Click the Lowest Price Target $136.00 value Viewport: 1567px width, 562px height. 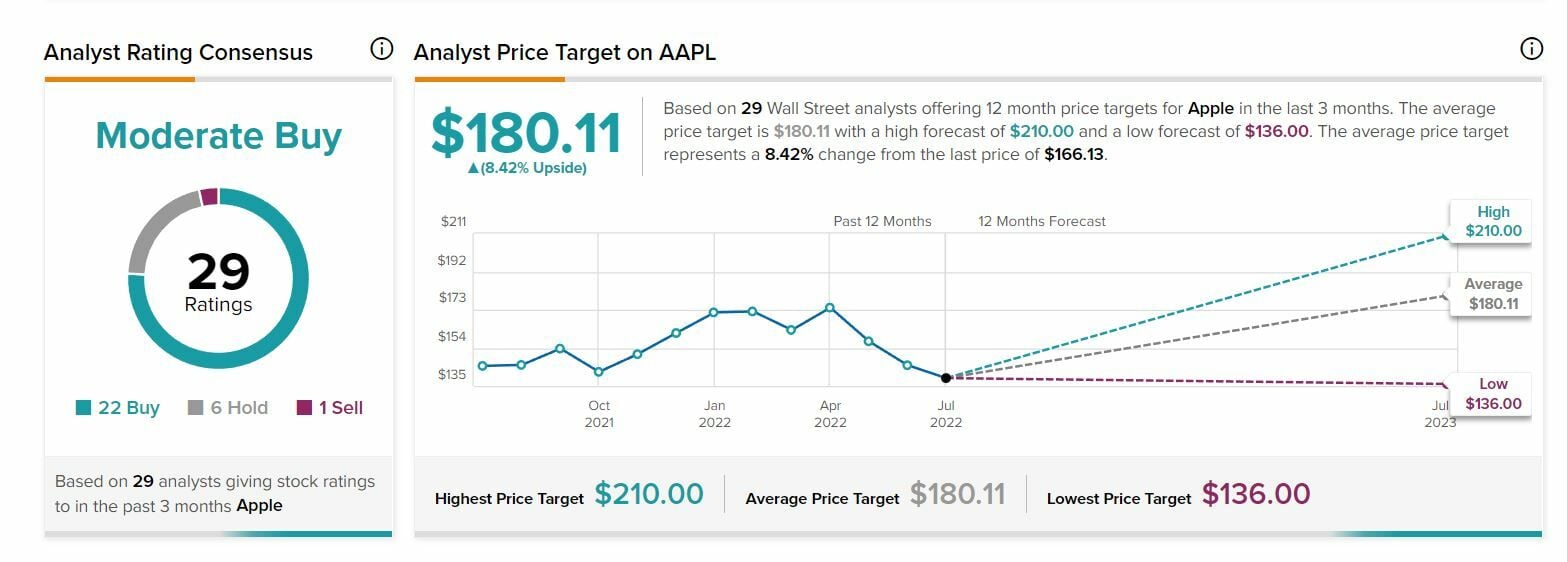1255,494
